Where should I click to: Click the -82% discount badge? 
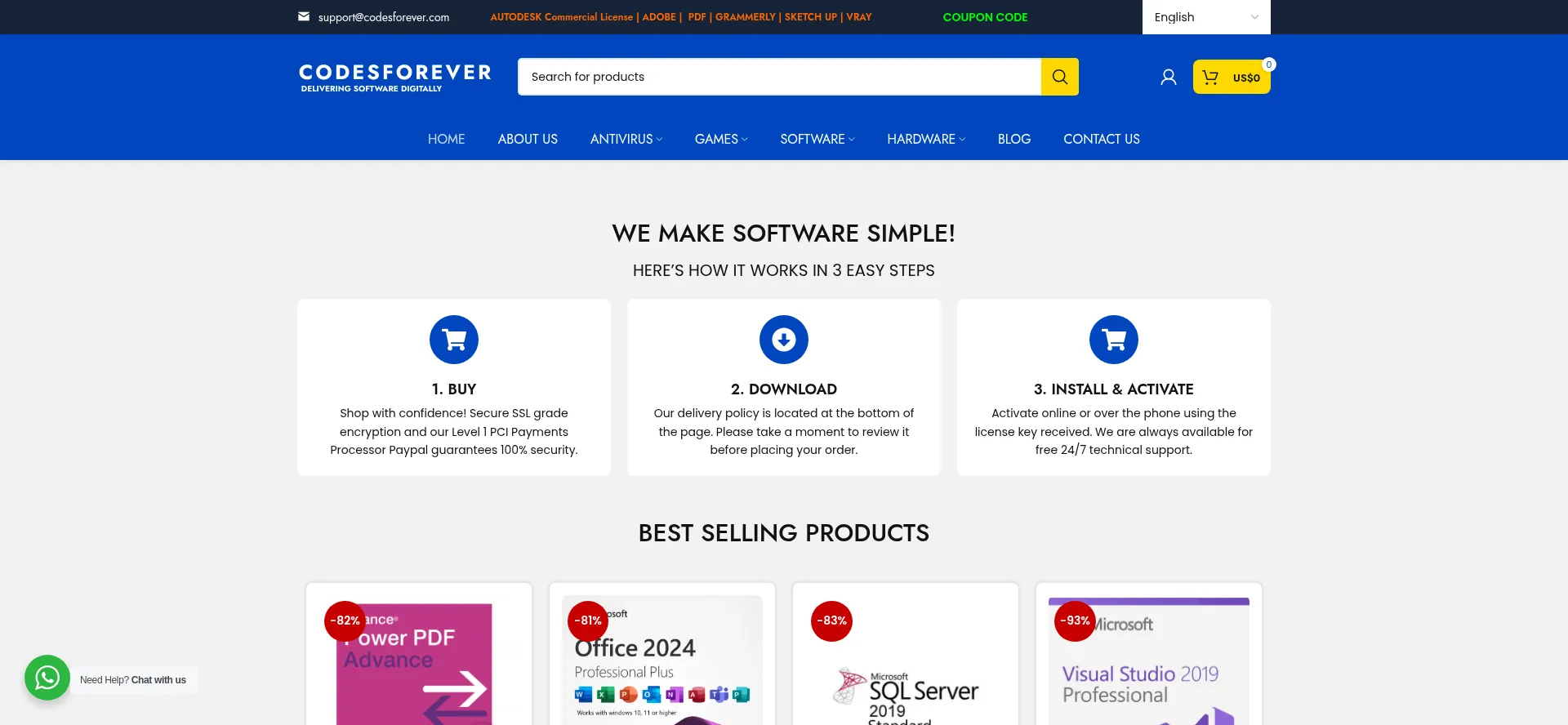345,621
